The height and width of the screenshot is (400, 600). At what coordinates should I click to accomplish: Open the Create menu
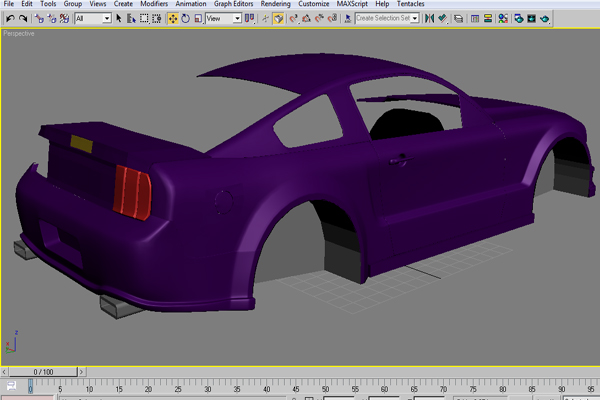click(123, 4)
